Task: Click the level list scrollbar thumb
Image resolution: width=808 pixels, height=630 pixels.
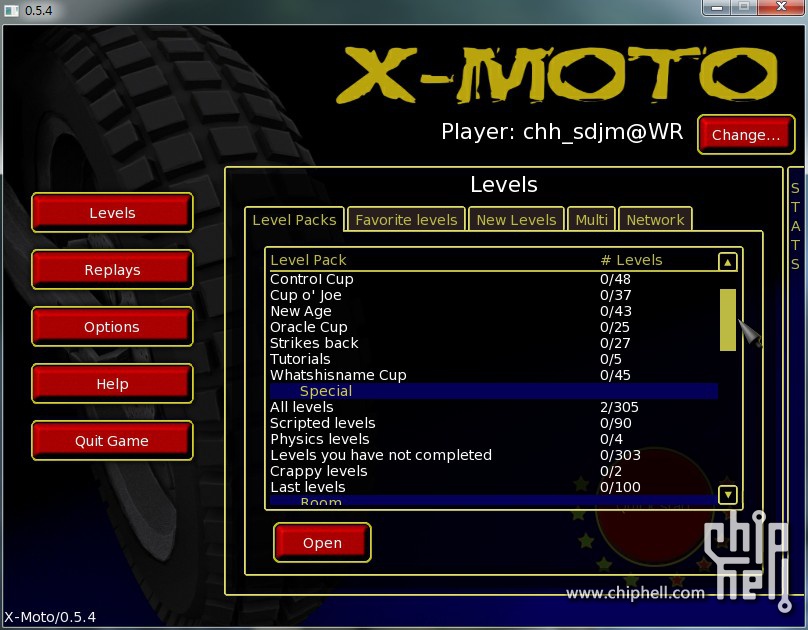Action: pos(728,319)
